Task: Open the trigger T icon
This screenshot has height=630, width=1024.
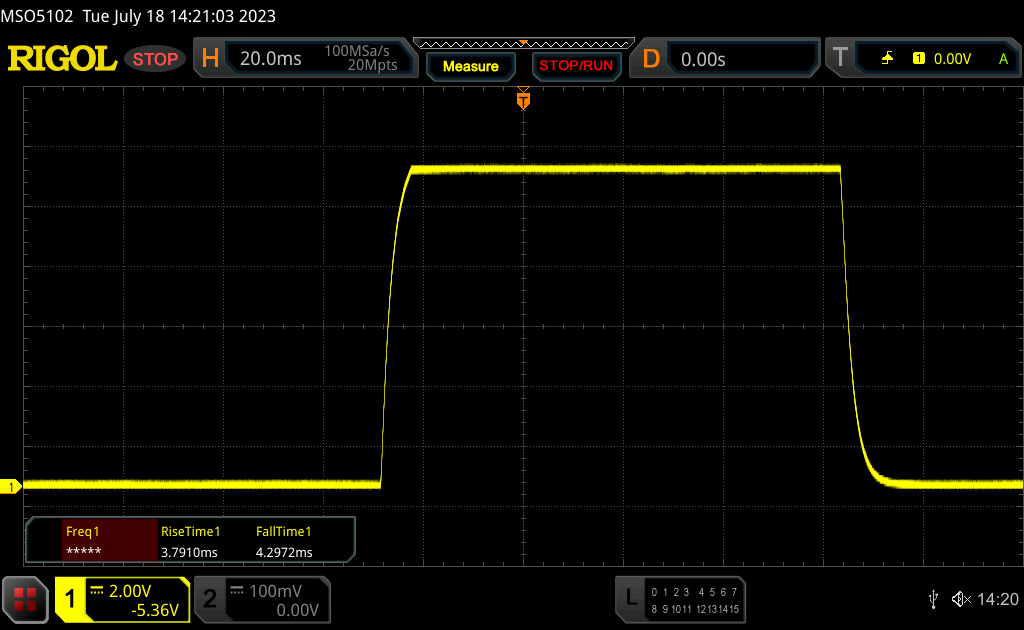Action: [841, 57]
